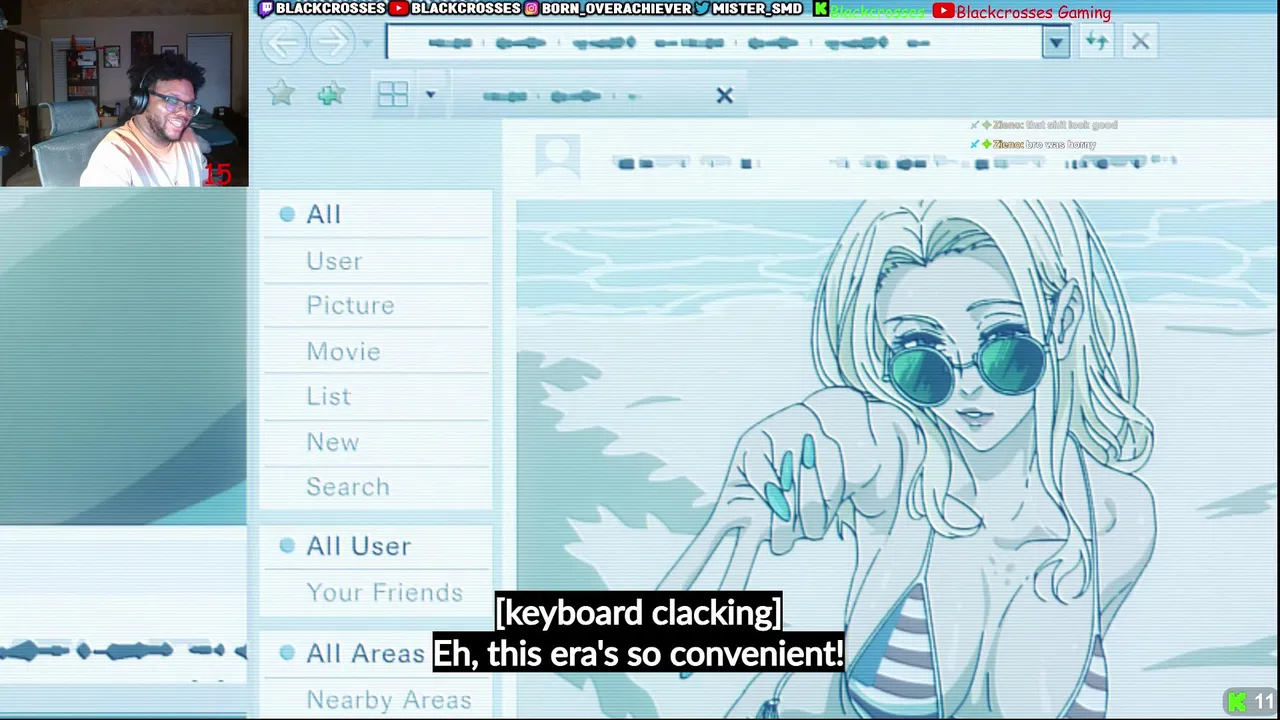This screenshot has height=720, width=1280.
Task: Click the Instagram logo in overlay
Action: pos(531,9)
